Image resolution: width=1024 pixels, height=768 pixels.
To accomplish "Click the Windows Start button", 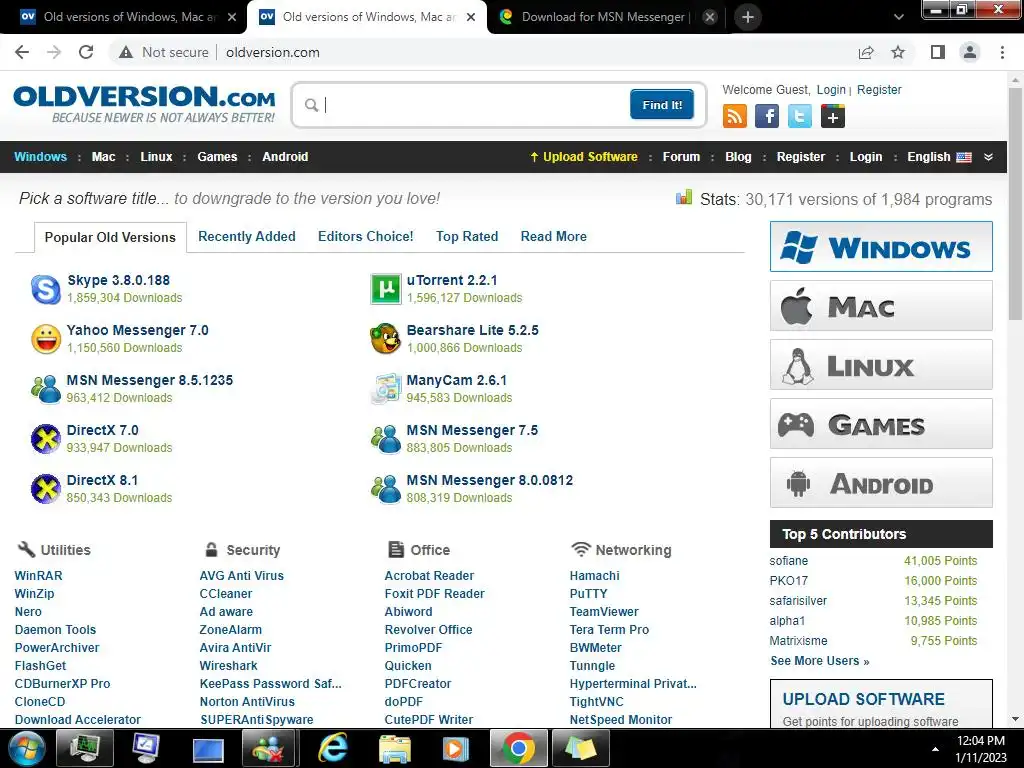I will tap(27, 748).
